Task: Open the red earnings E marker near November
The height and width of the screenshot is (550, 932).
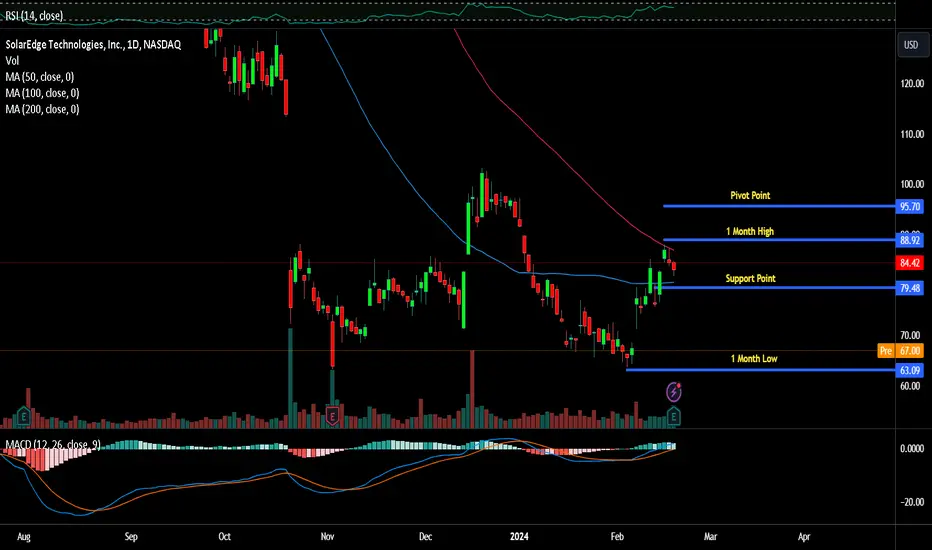Action: 332,416
